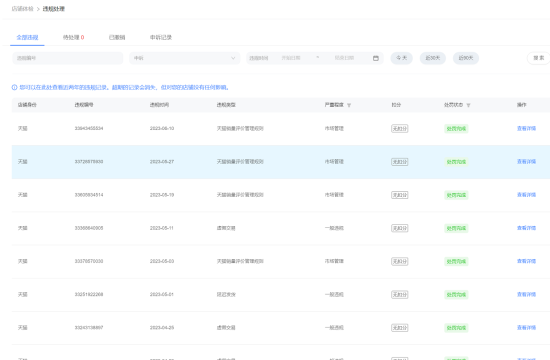Filter by 今天 quick button
This screenshot has width=550, height=360.
point(402,58)
